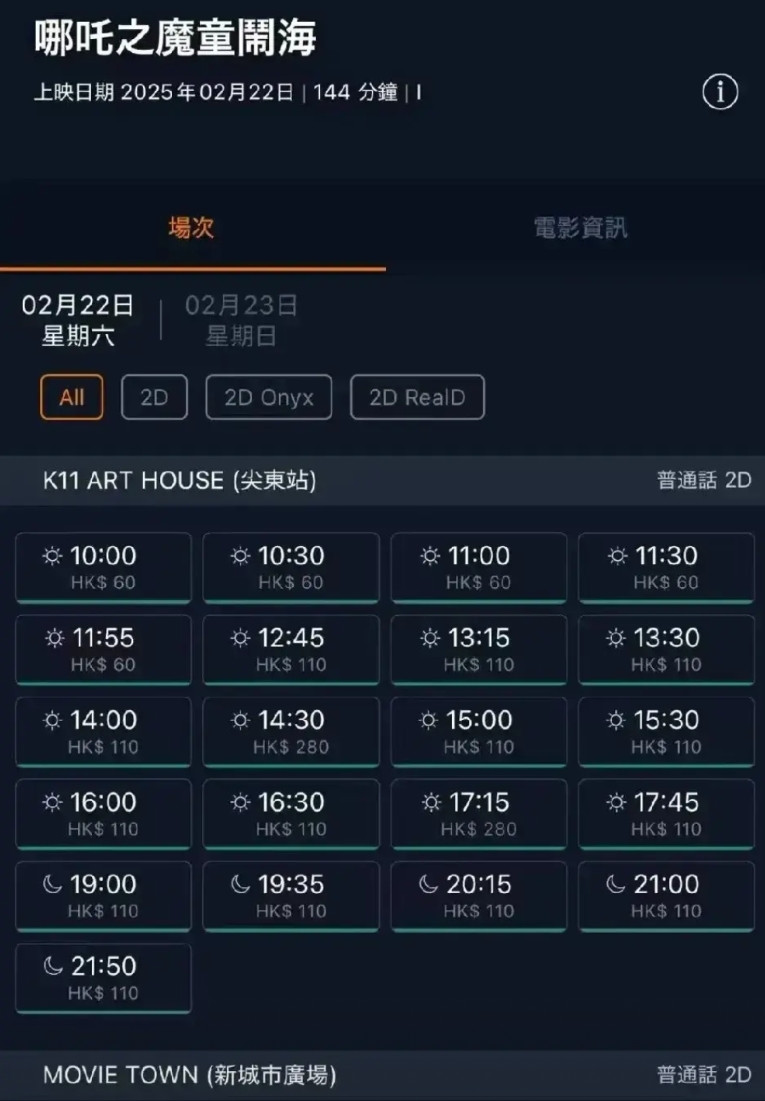765x1101 pixels.
Task: Tap the sun icon on 11:55 session
Action: 54,638
